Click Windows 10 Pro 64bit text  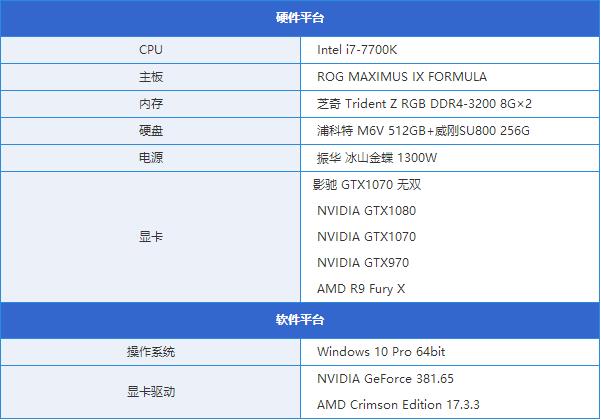click(381, 352)
